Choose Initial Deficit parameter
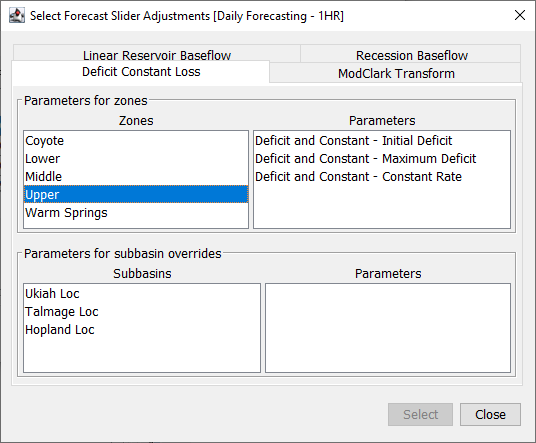The width and height of the screenshot is (536, 443). click(382, 141)
